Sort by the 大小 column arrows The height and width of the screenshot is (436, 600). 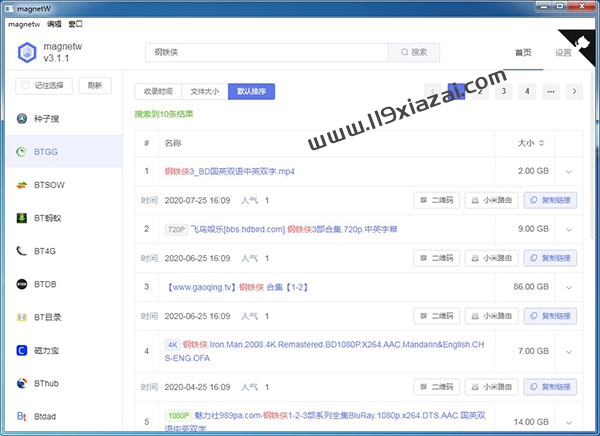tap(541, 143)
